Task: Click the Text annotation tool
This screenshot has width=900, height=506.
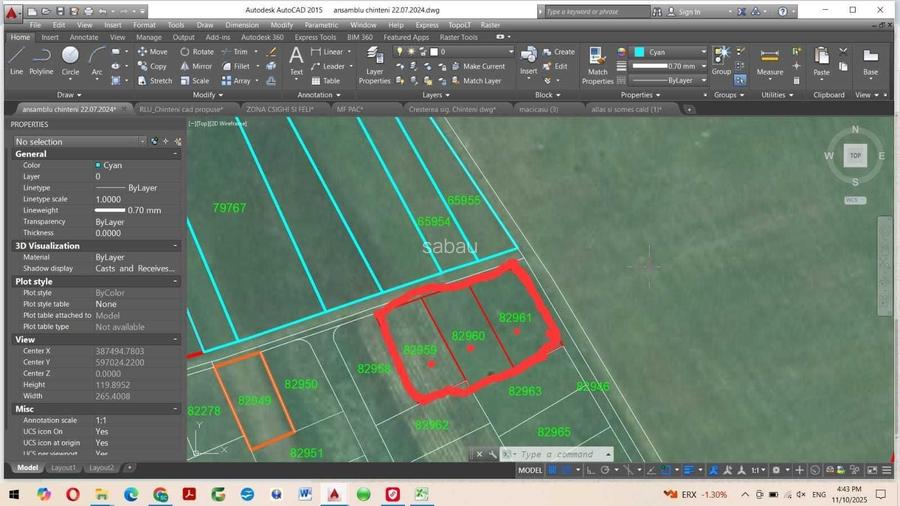Action: click(x=296, y=59)
